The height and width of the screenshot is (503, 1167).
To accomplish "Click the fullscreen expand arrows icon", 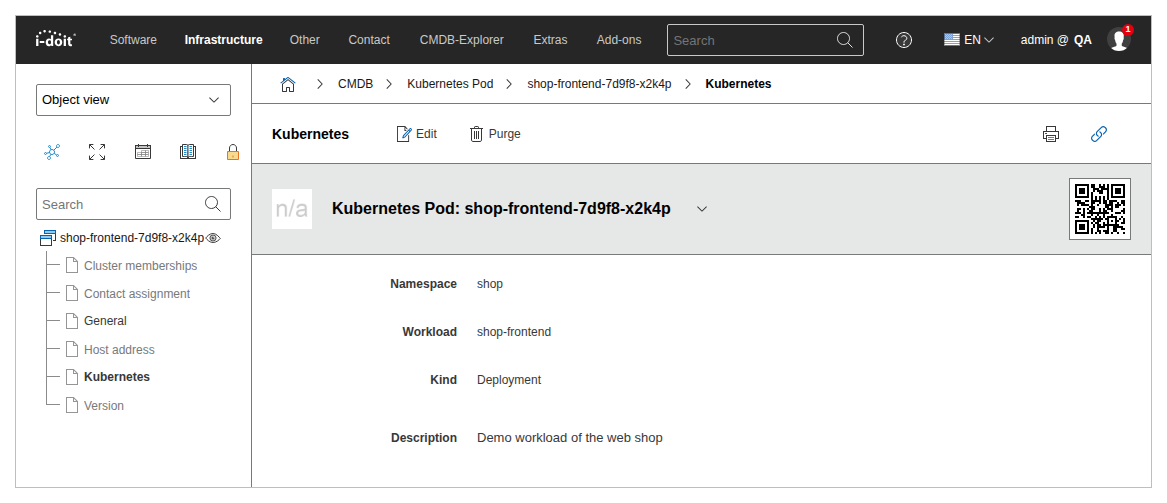I will [x=97, y=152].
